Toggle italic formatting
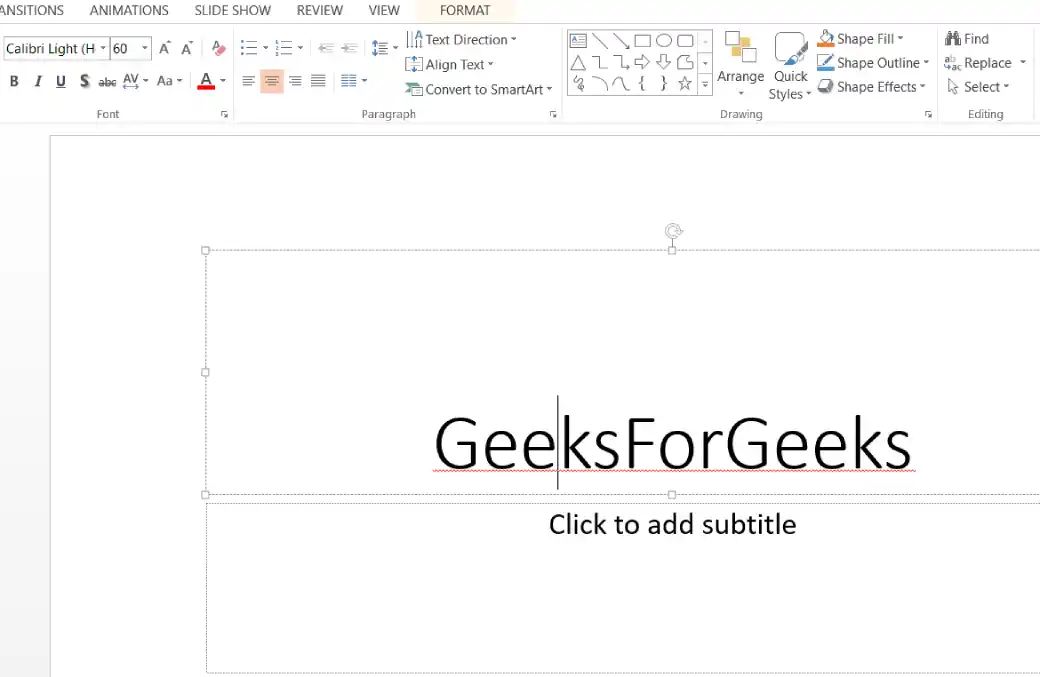This screenshot has height=677, width=1040. coord(38,81)
